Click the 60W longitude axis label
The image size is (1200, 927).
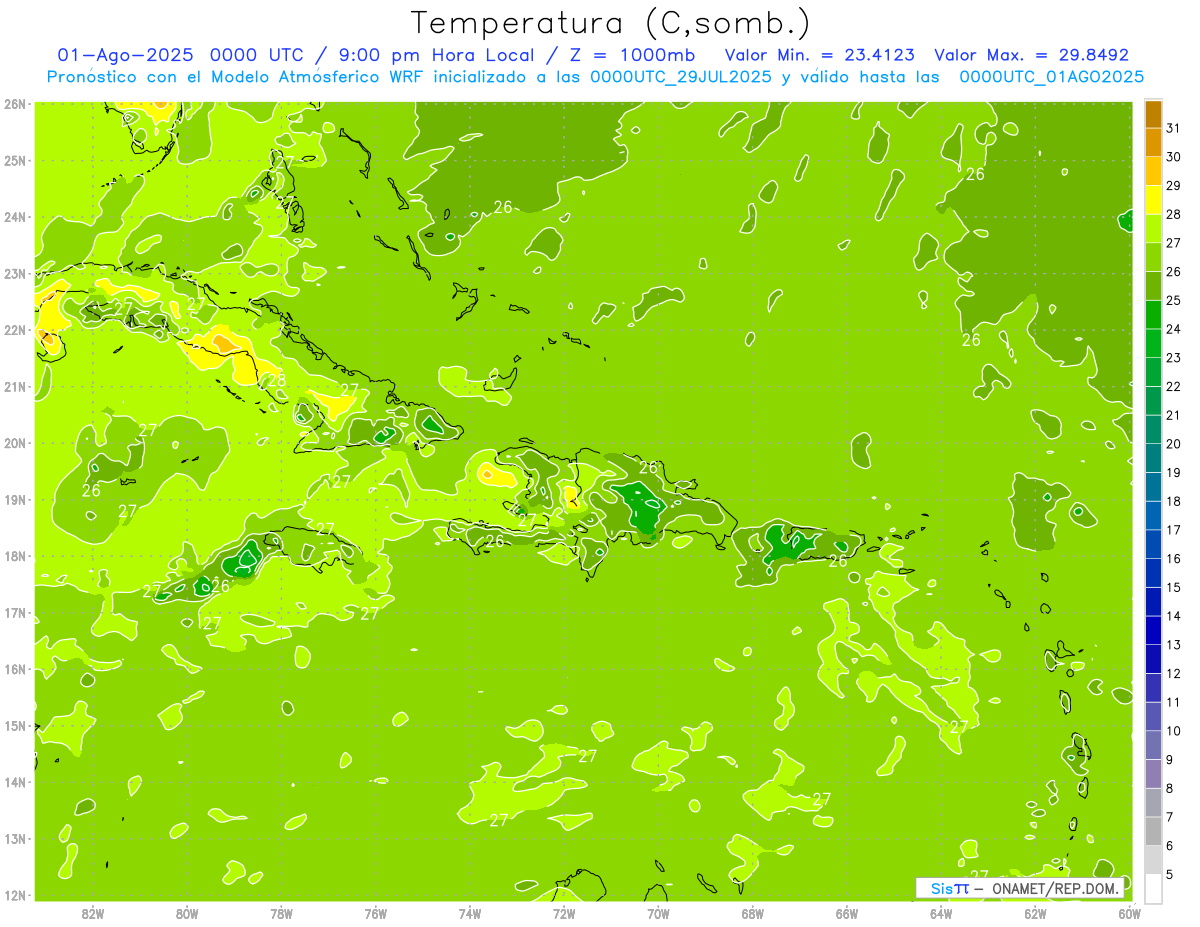pyautogui.click(x=1129, y=914)
